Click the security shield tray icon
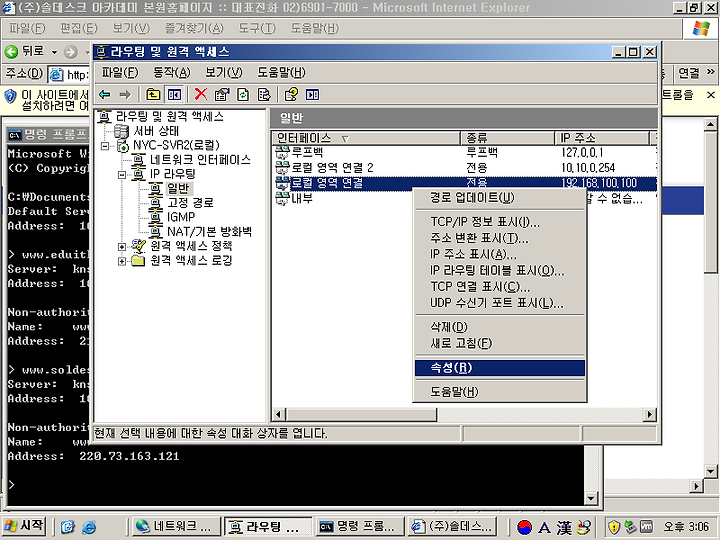This screenshot has width=720, height=540. point(614,527)
